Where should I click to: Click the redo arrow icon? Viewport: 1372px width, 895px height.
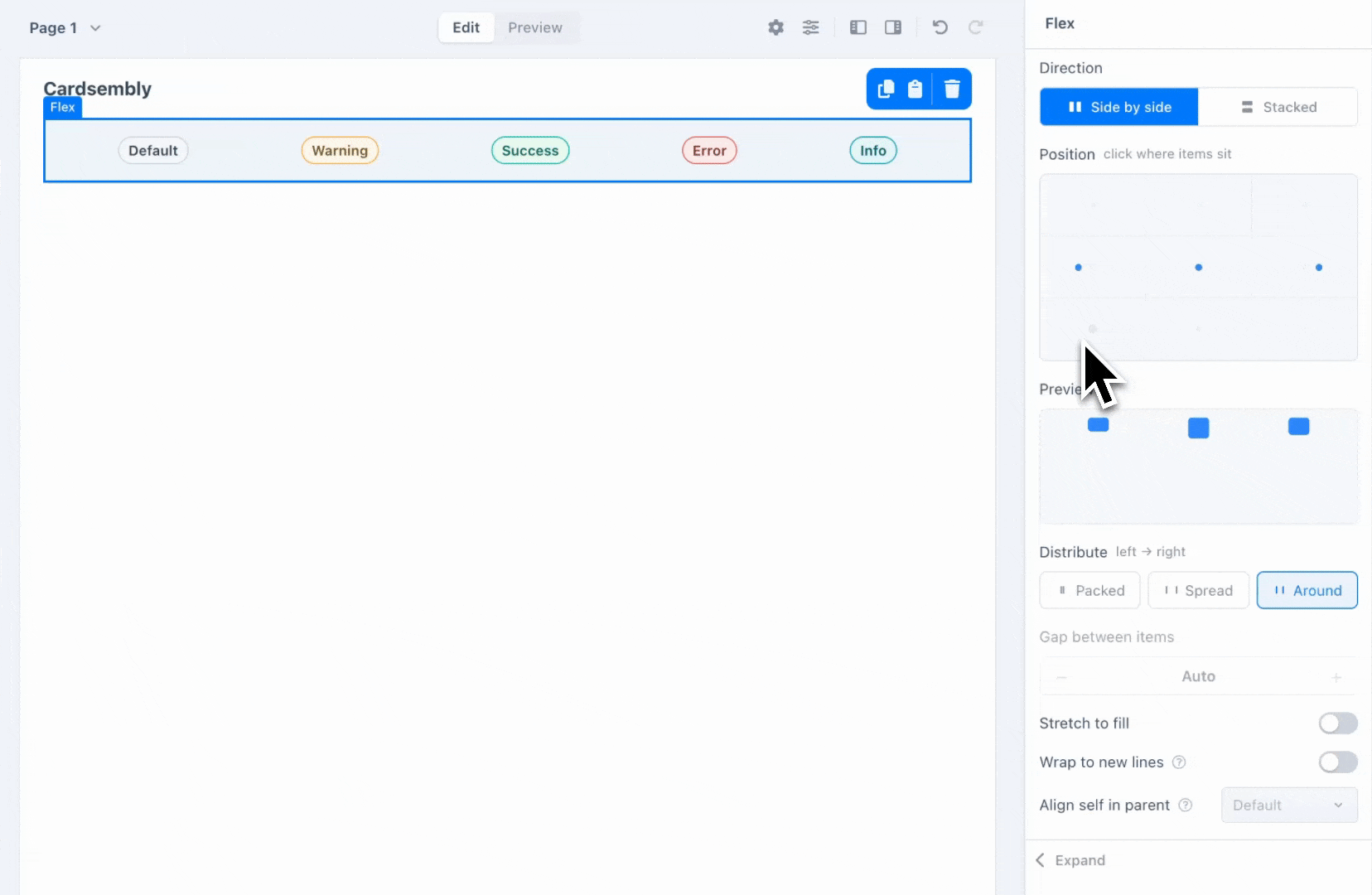(976, 27)
